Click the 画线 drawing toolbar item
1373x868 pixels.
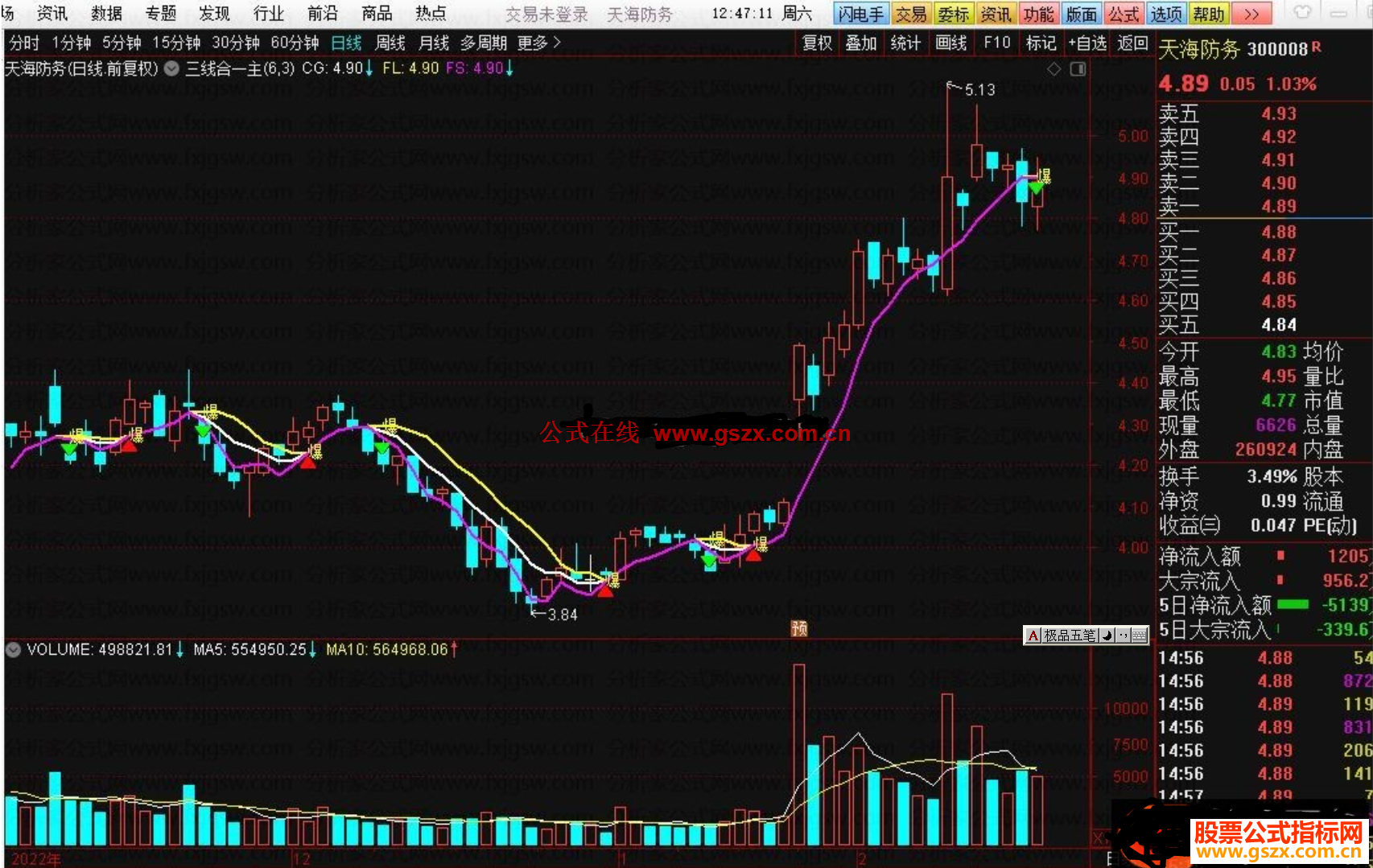pos(951,43)
